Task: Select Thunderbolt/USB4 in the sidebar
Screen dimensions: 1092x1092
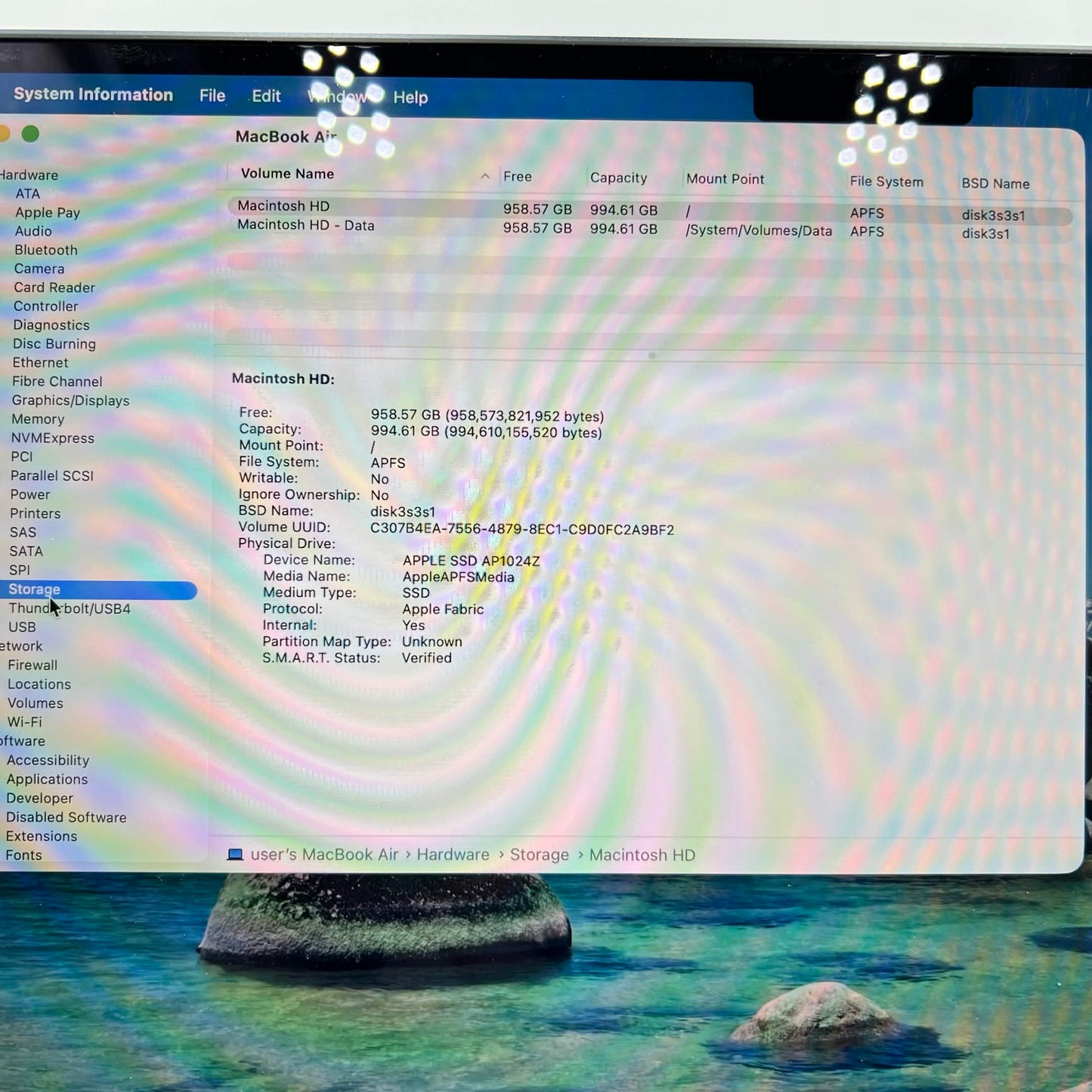Action: (70, 609)
